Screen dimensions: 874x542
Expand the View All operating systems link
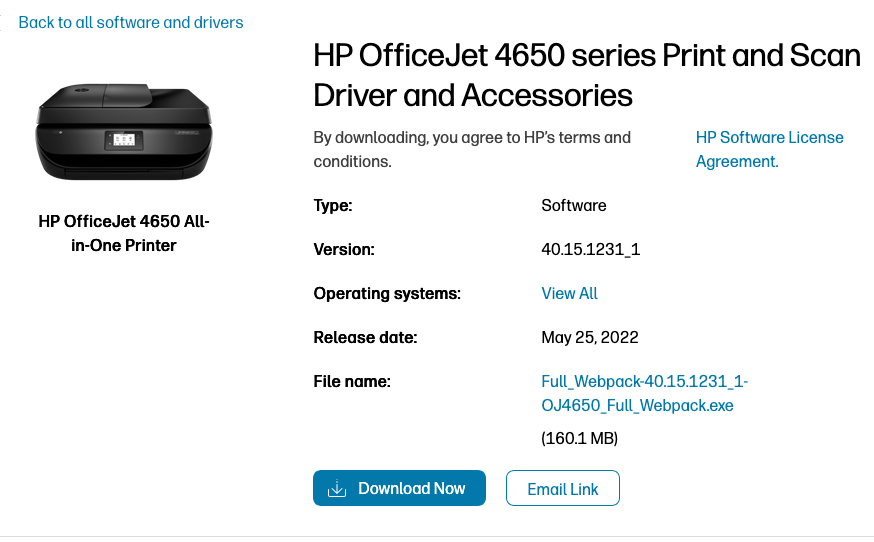point(569,293)
